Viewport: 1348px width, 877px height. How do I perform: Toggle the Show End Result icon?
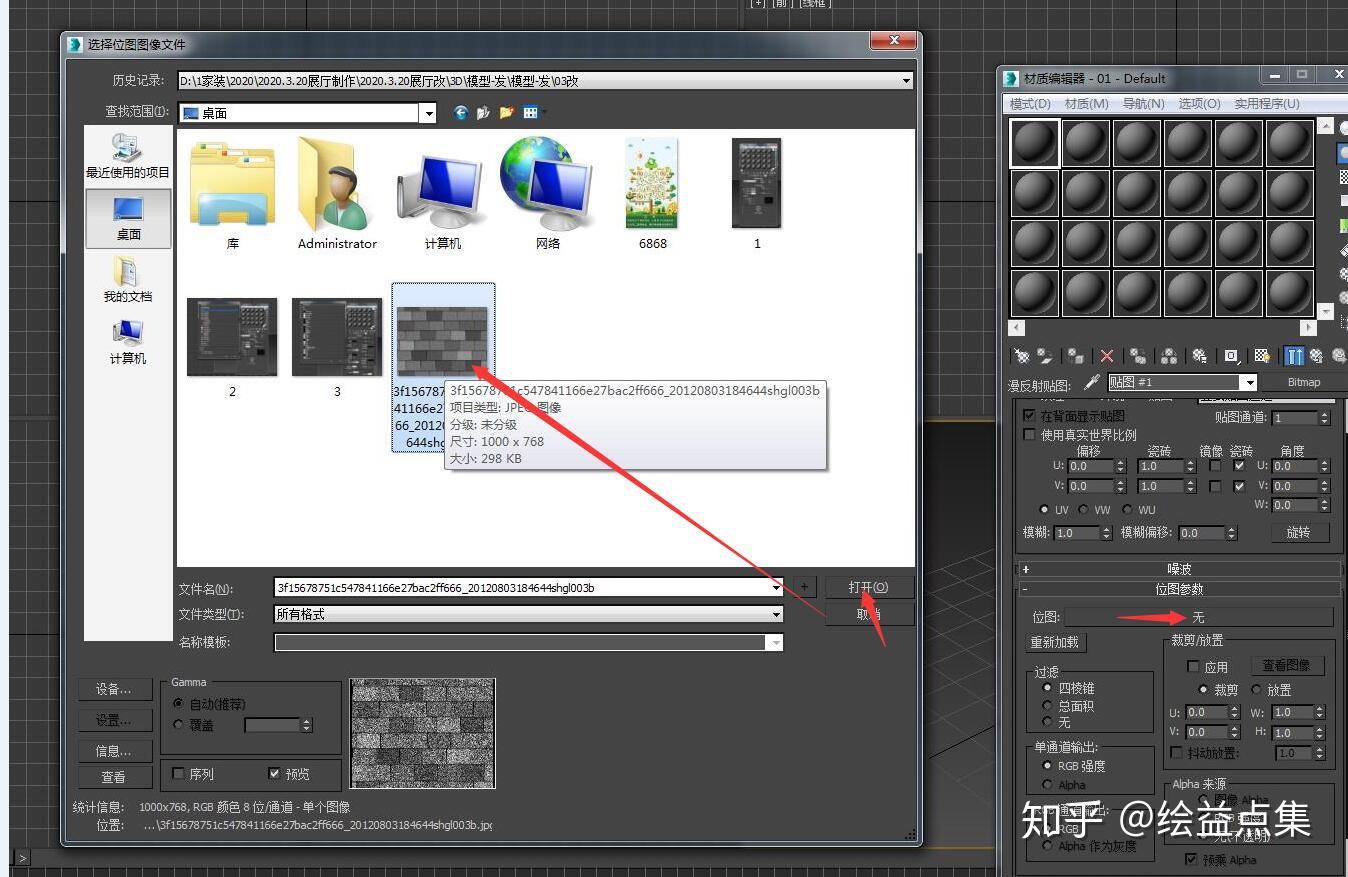[1293, 355]
